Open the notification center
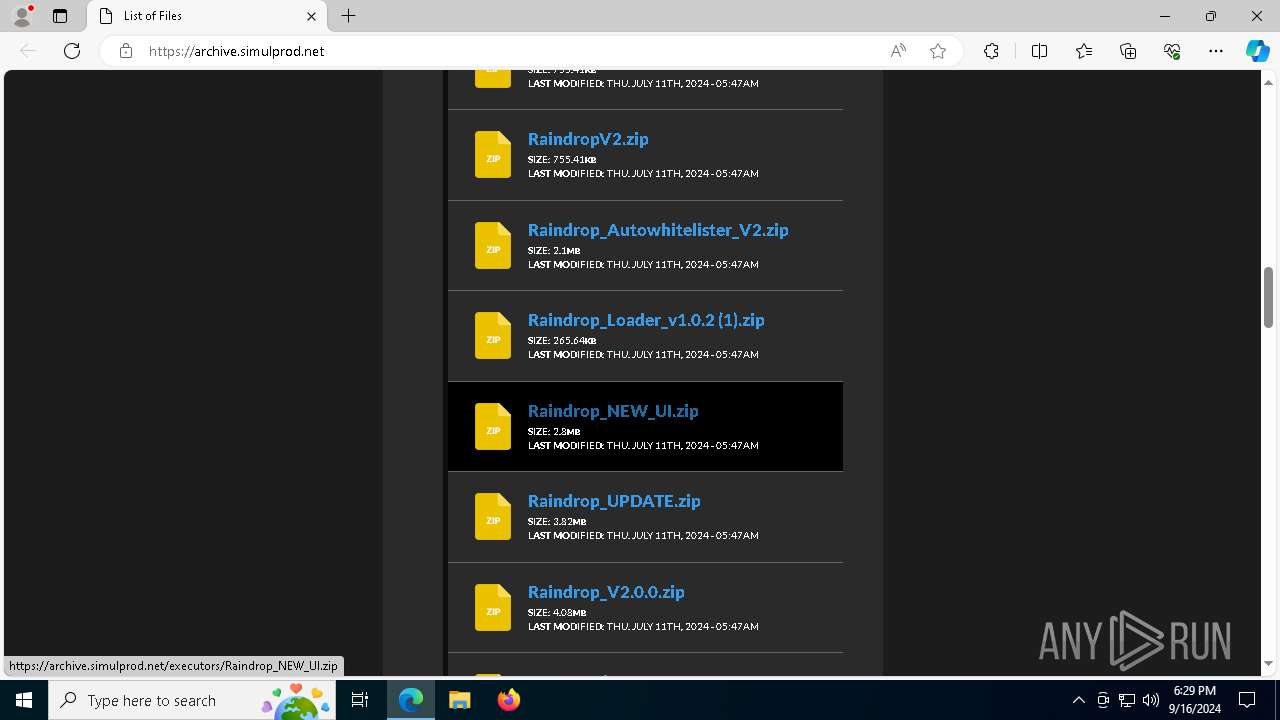1280x720 pixels. coord(1247,700)
